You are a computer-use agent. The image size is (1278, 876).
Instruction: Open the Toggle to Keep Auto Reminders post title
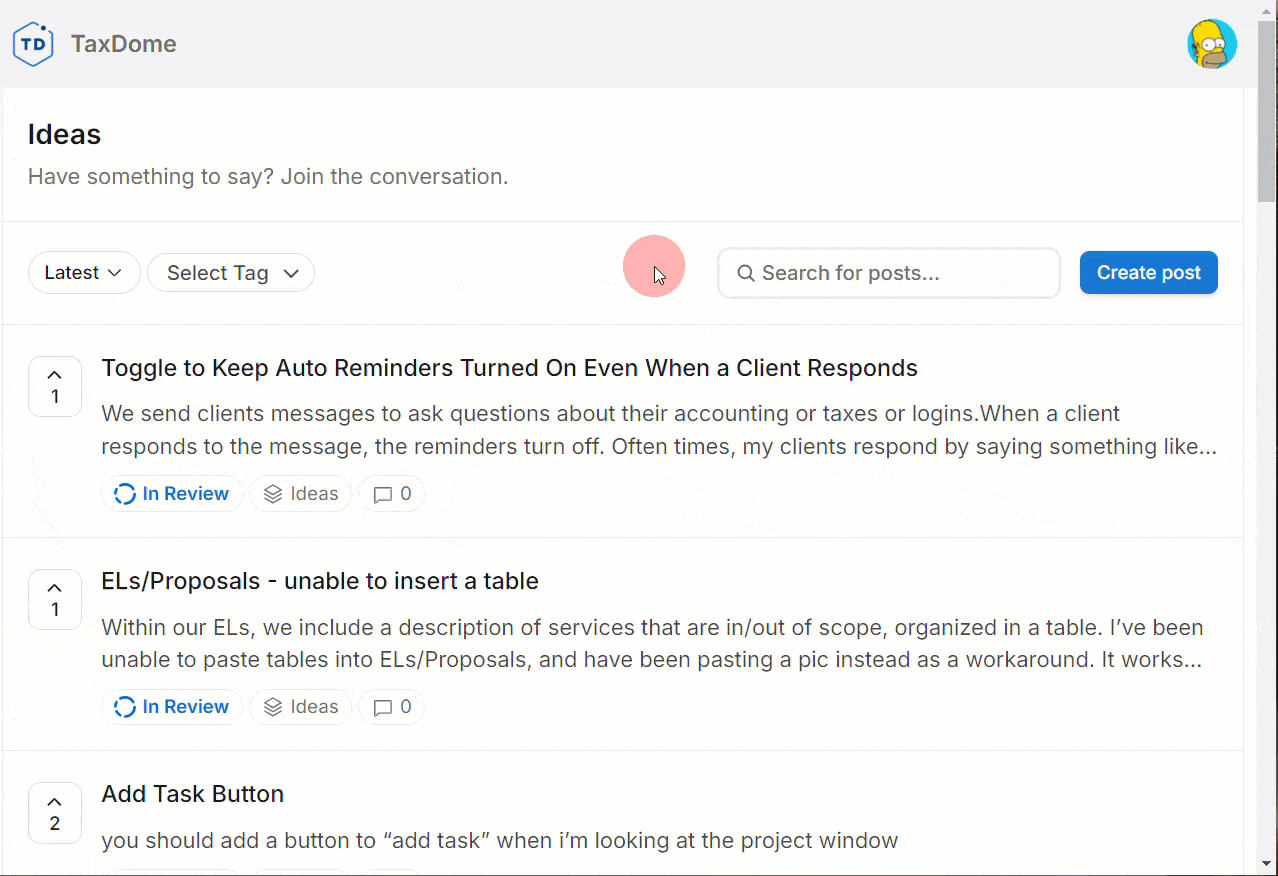pyautogui.click(x=509, y=368)
